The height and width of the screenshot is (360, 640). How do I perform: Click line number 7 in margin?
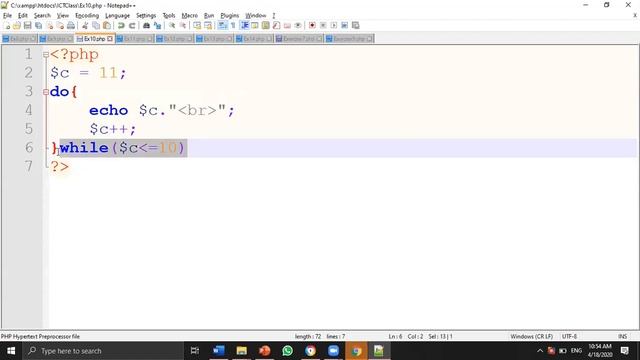click(x=29, y=166)
